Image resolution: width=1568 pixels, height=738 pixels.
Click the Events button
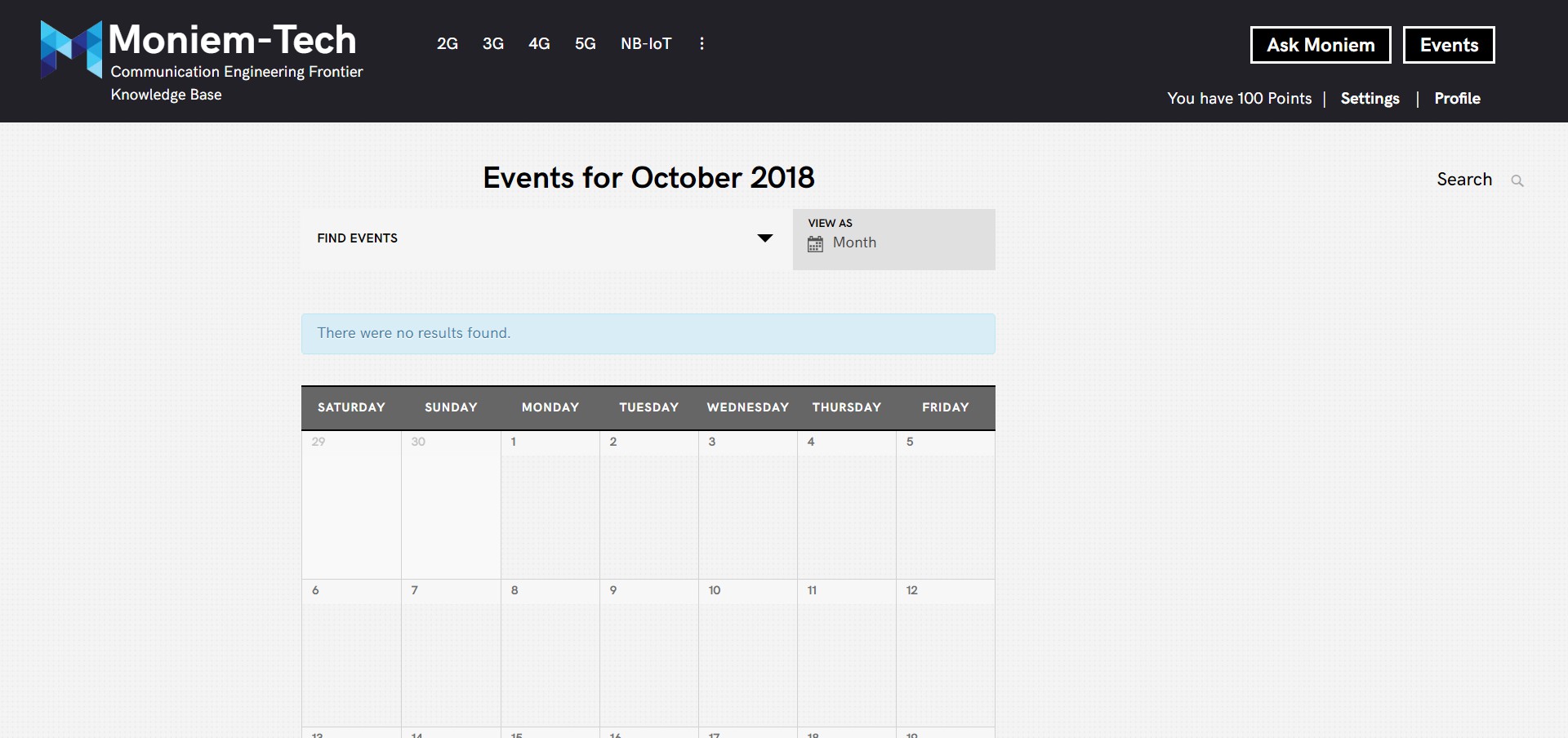1449,45
